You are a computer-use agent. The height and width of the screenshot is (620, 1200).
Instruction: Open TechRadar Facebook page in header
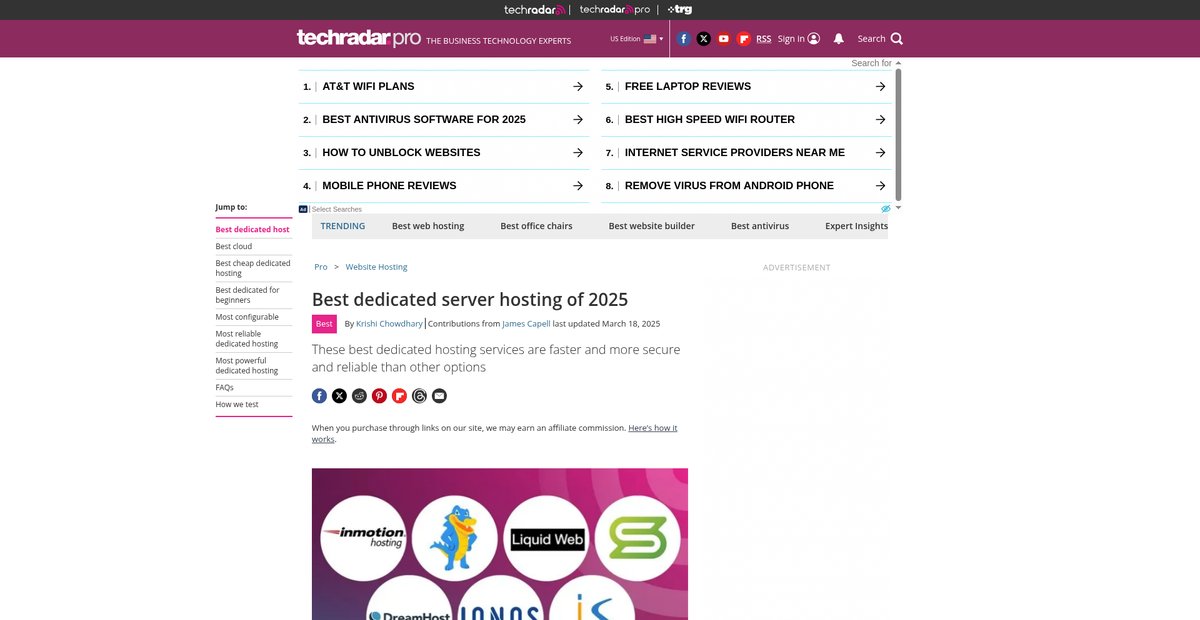click(683, 39)
